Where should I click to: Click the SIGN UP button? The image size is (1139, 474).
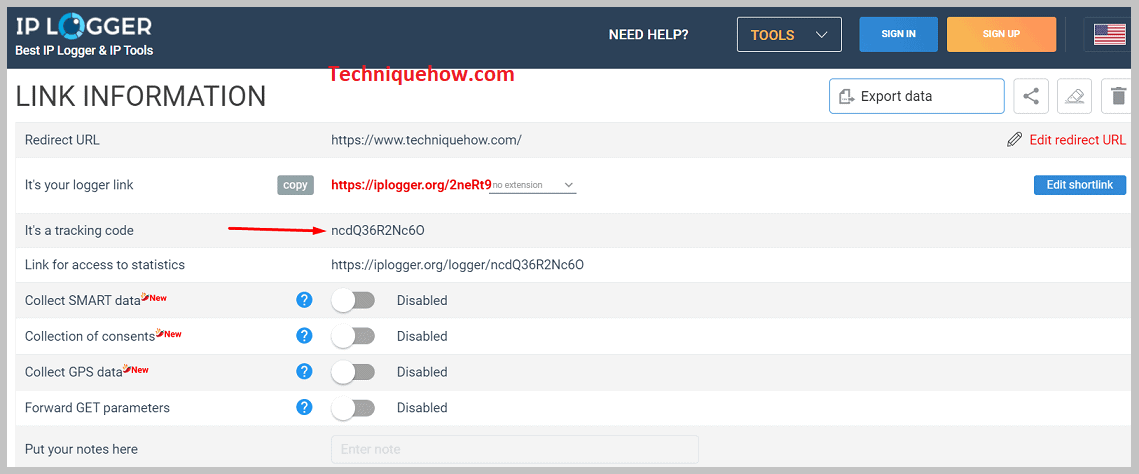point(1001,34)
